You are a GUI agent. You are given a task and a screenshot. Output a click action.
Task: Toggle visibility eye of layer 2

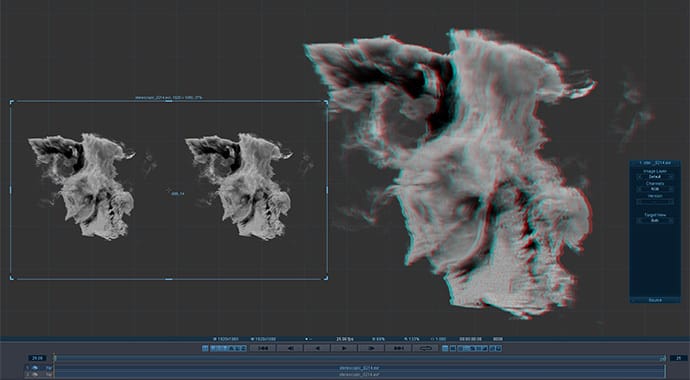35,374
